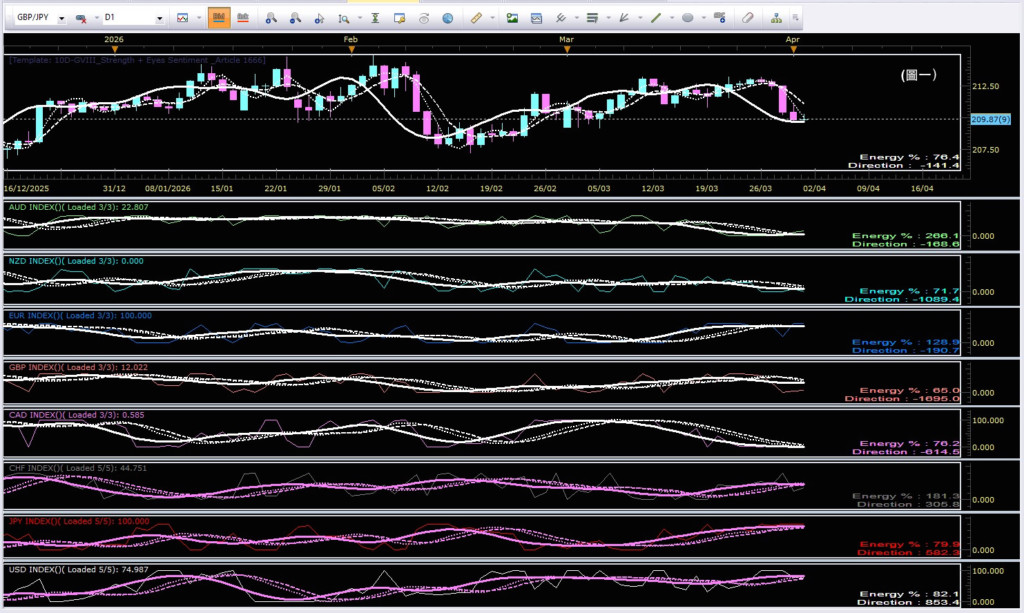Click the zoom in magnifier icon
This screenshot has width=1024, height=613.
tap(270, 18)
